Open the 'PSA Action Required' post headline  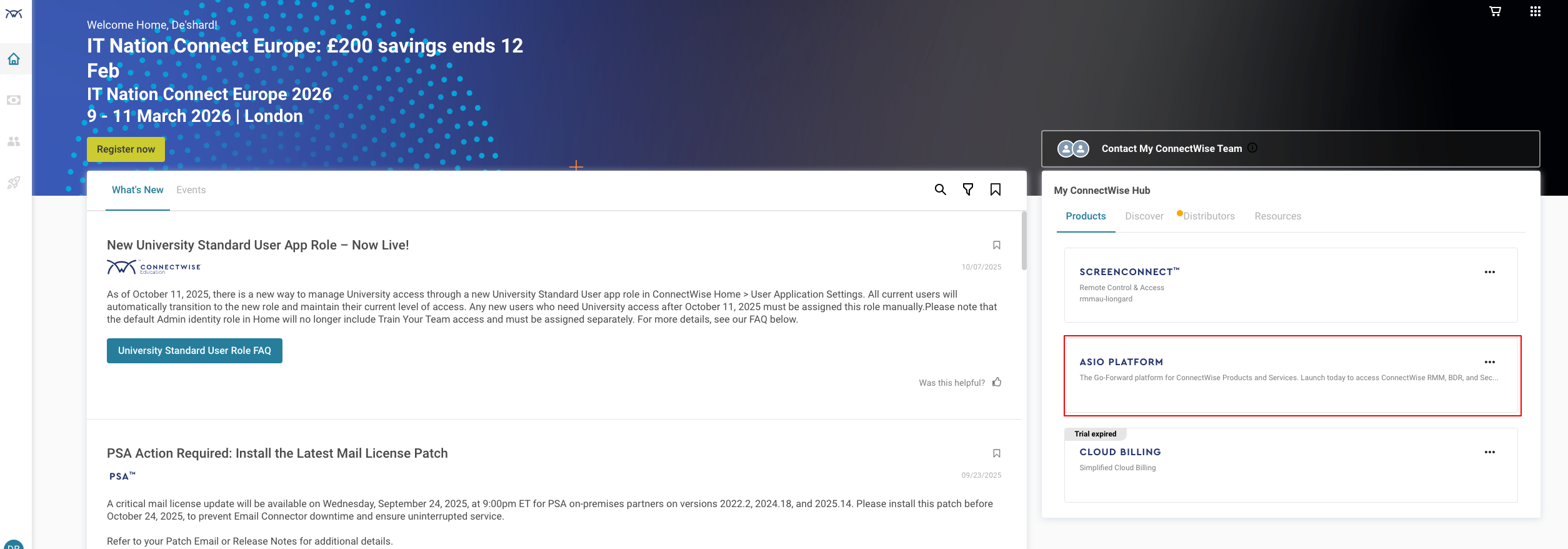277,453
